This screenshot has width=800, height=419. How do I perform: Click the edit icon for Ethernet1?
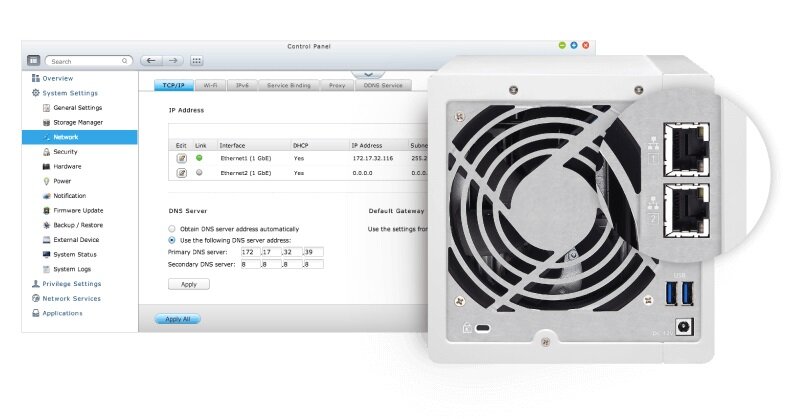181,158
